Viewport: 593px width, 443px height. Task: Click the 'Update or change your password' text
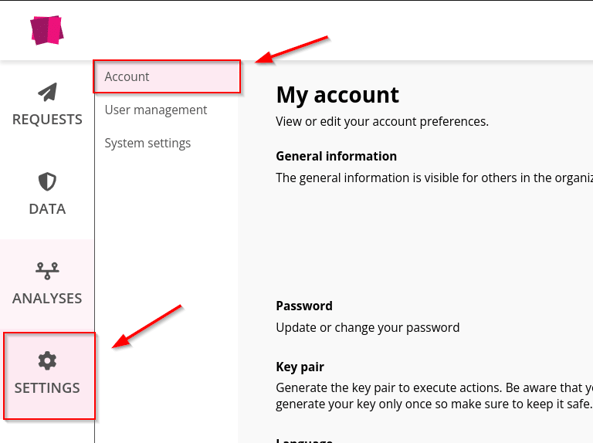pyautogui.click(x=368, y=327)
